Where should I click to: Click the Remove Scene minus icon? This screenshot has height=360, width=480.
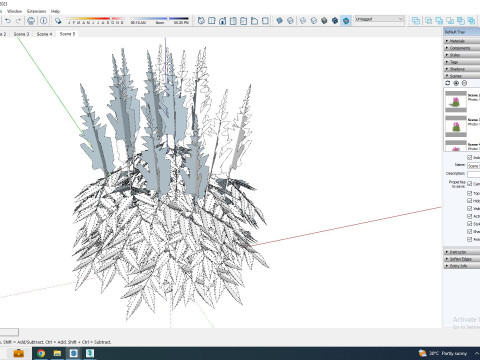(464, 83)
